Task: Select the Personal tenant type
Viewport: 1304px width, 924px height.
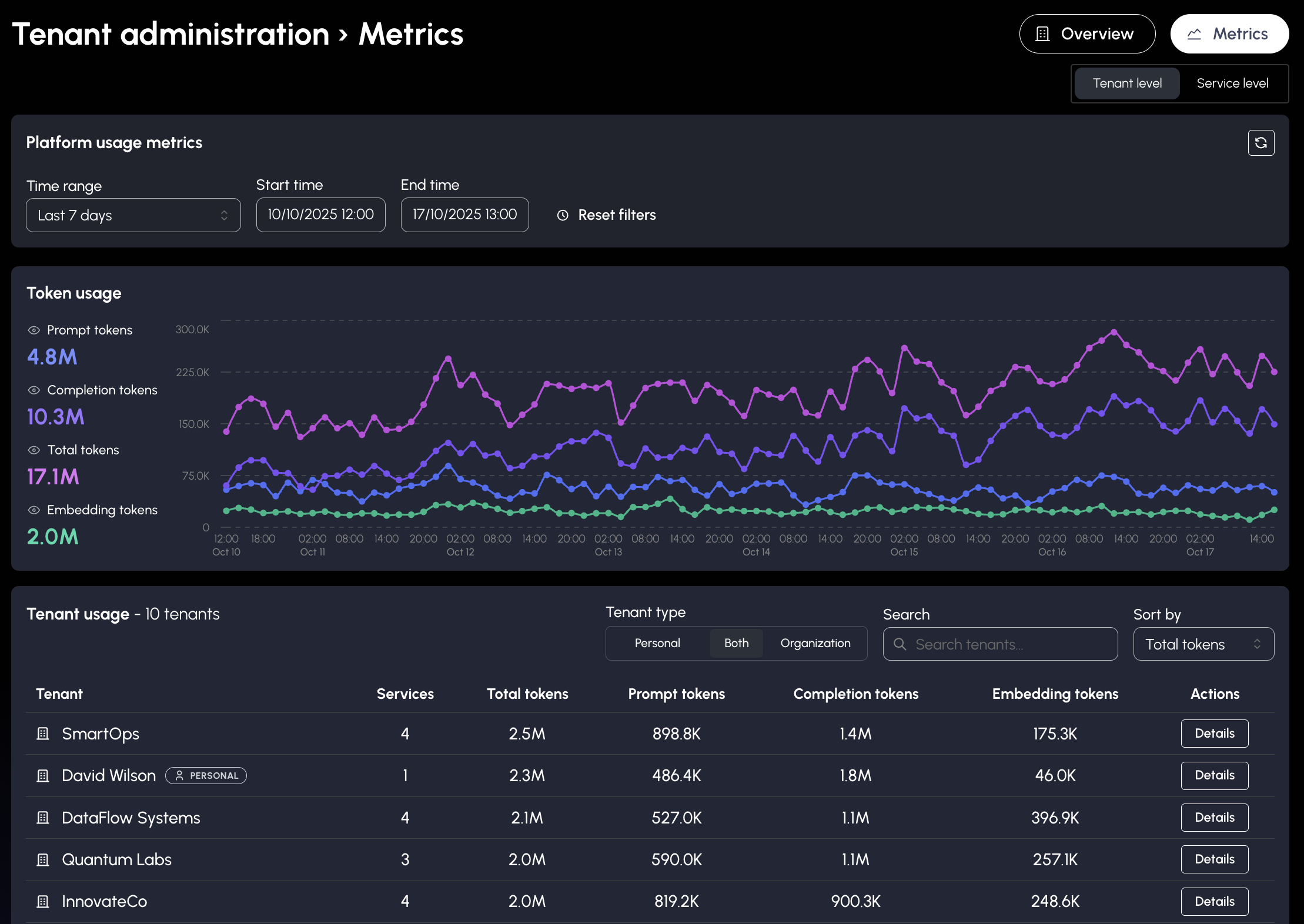Action: pyautogui.click(x=657, y=643)
